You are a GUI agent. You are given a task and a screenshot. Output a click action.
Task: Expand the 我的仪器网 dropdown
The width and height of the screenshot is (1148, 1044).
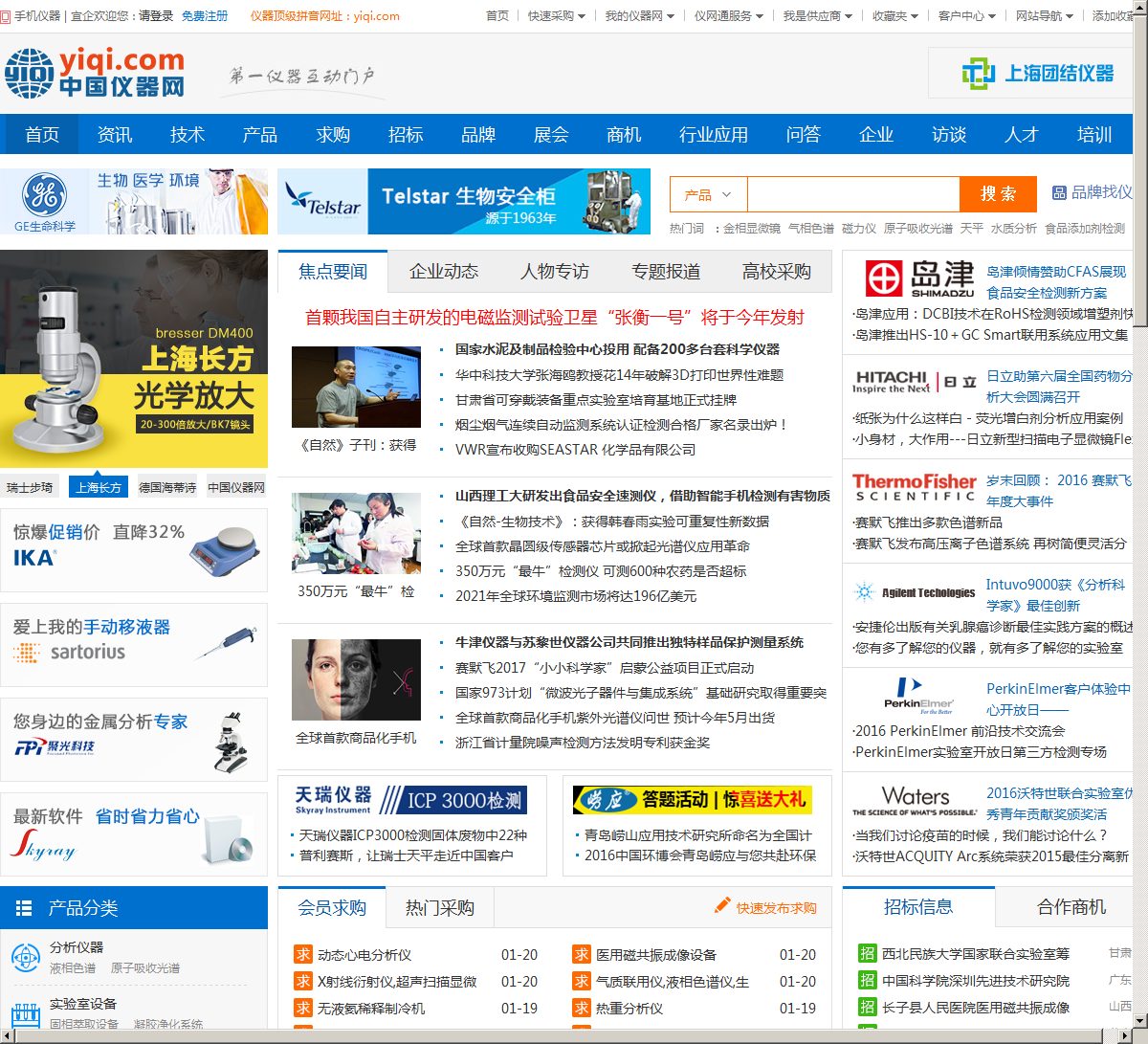[639, 16]
